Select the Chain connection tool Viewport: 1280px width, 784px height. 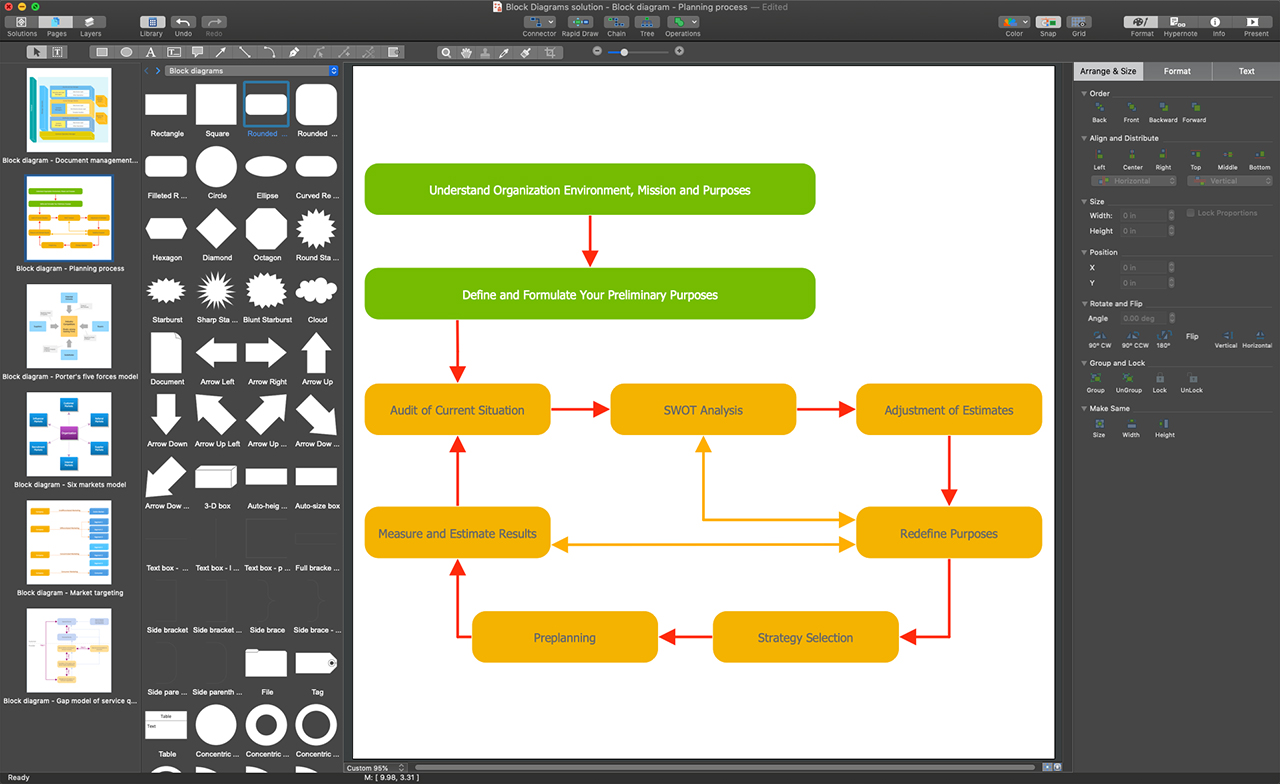click(616, 22)
